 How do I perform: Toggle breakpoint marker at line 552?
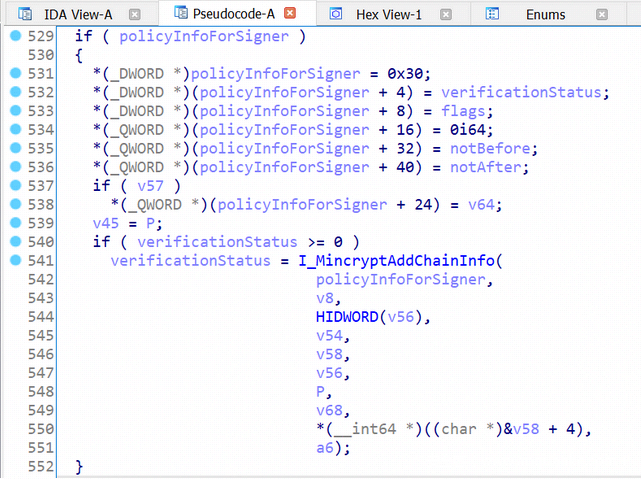15,467
